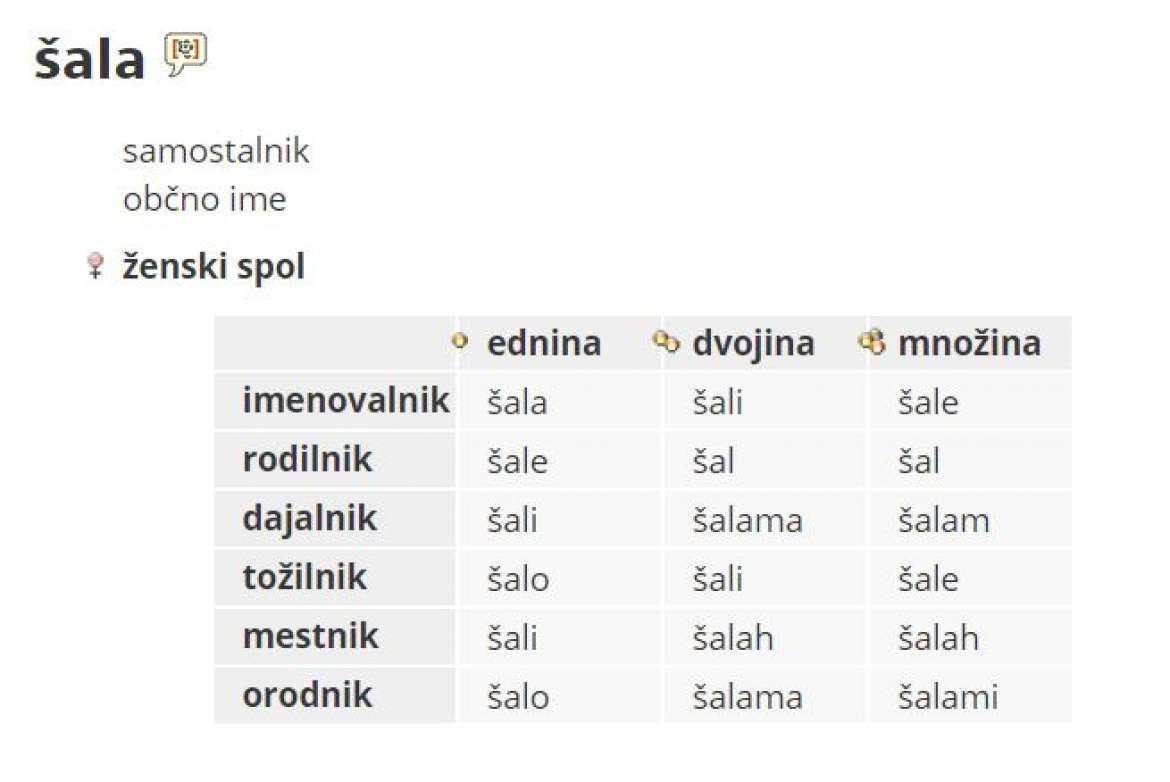
Task: Click the single dot icon beside ednina
Action: (x=460, y=341)
